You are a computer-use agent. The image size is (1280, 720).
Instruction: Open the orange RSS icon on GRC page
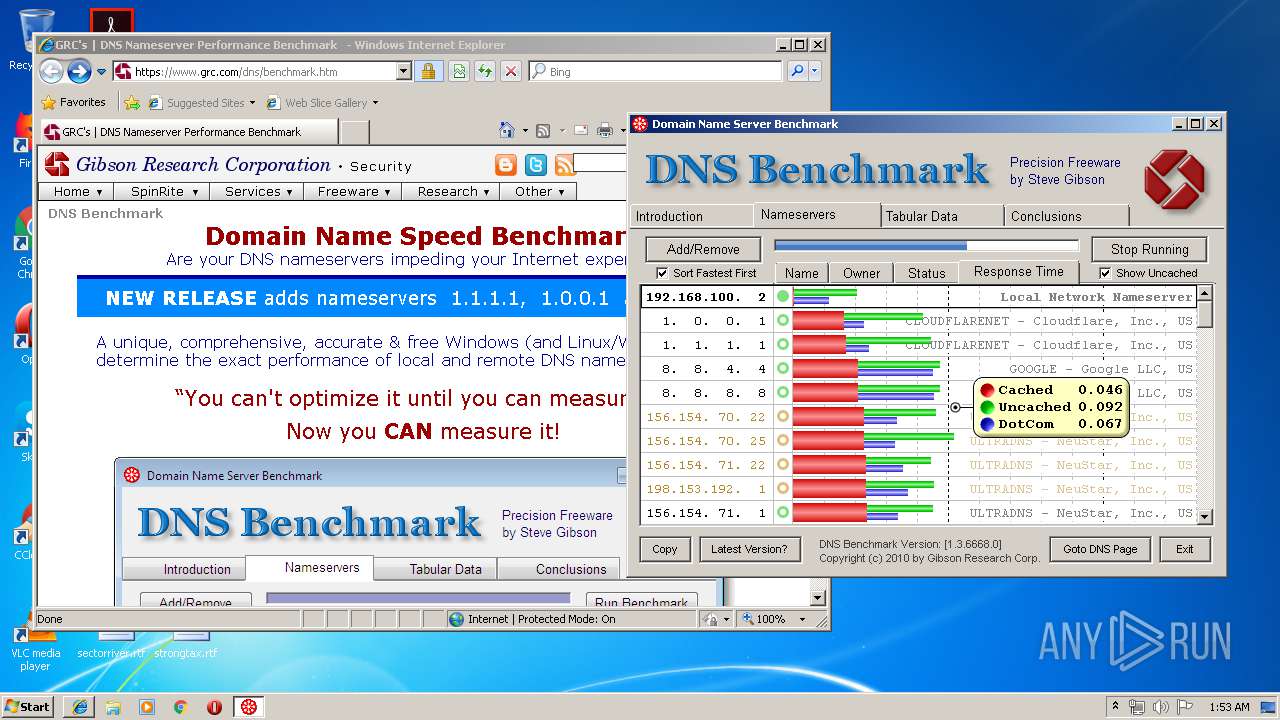[565, 165]
